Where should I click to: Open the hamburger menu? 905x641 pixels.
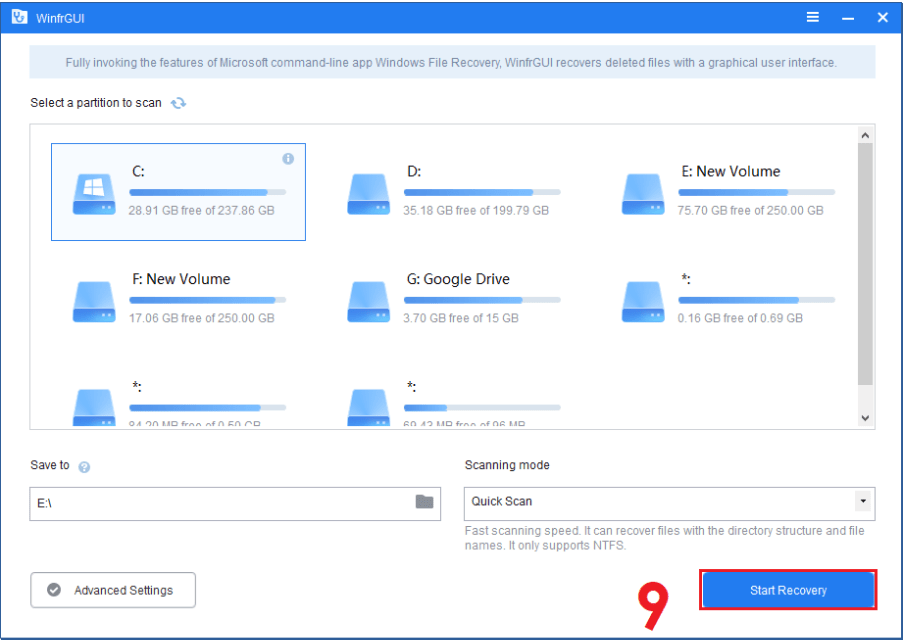coord(813,17)
